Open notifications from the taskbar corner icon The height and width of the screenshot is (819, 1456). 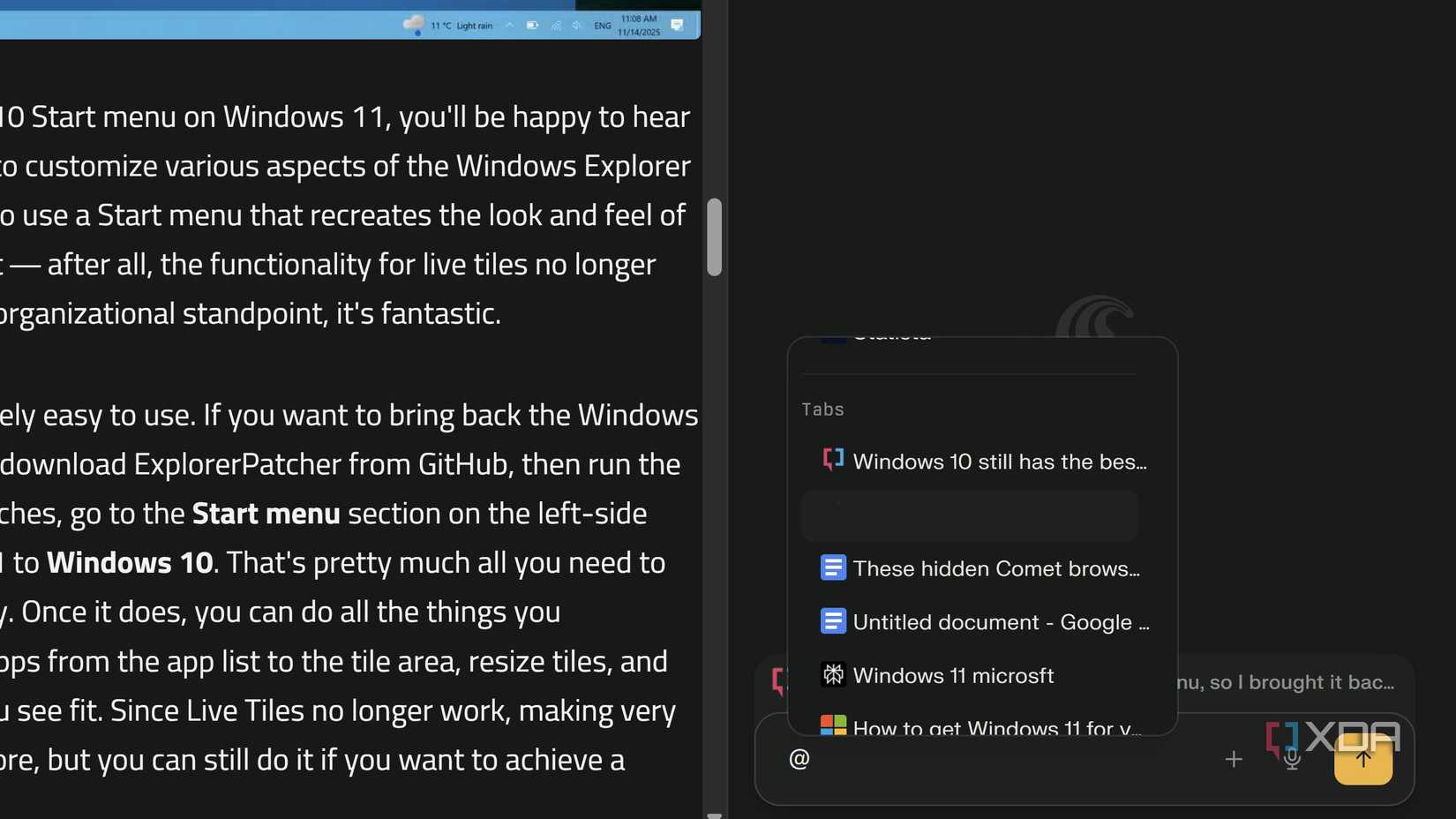coord(678,25)
